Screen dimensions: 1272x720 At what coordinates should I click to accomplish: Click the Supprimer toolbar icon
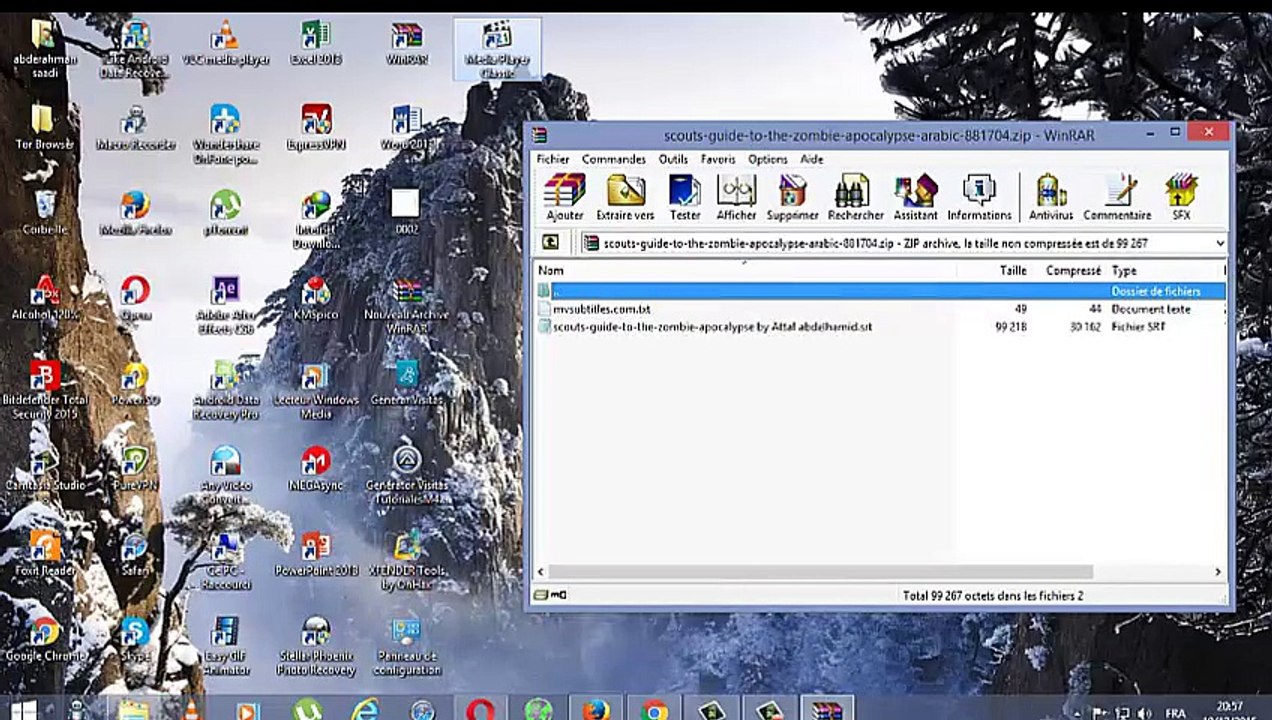tap(793, 197)
